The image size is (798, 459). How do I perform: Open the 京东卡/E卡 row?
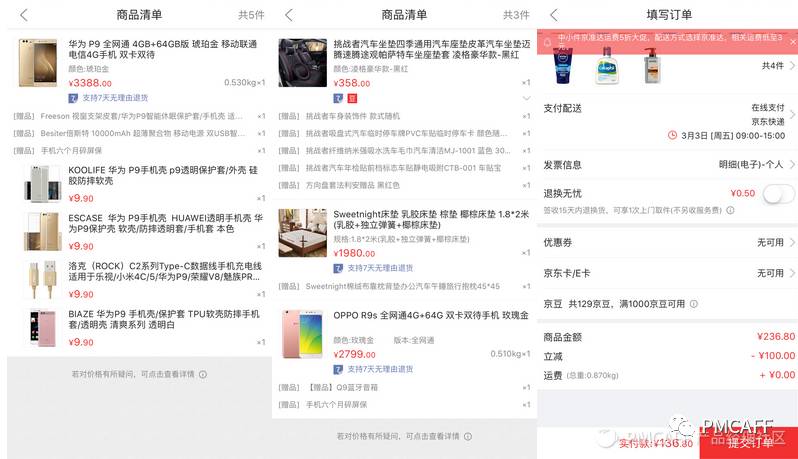(668, 273)
